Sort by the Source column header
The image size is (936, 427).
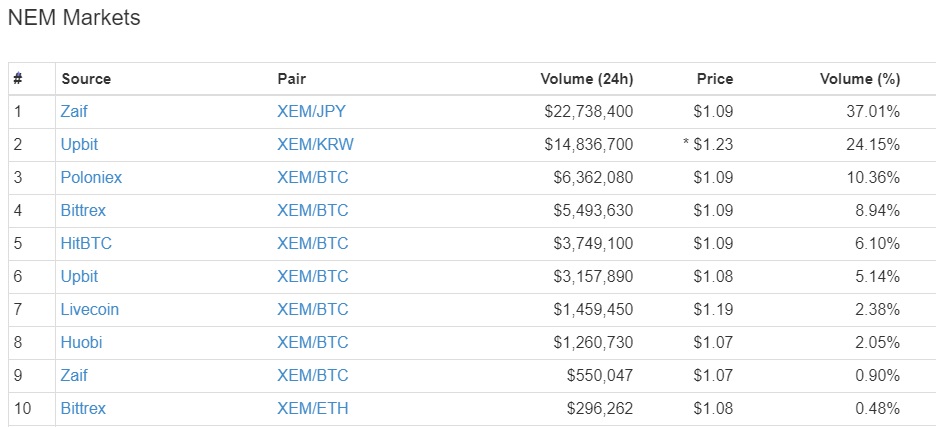pyautogui.click(x=86, y=79)
